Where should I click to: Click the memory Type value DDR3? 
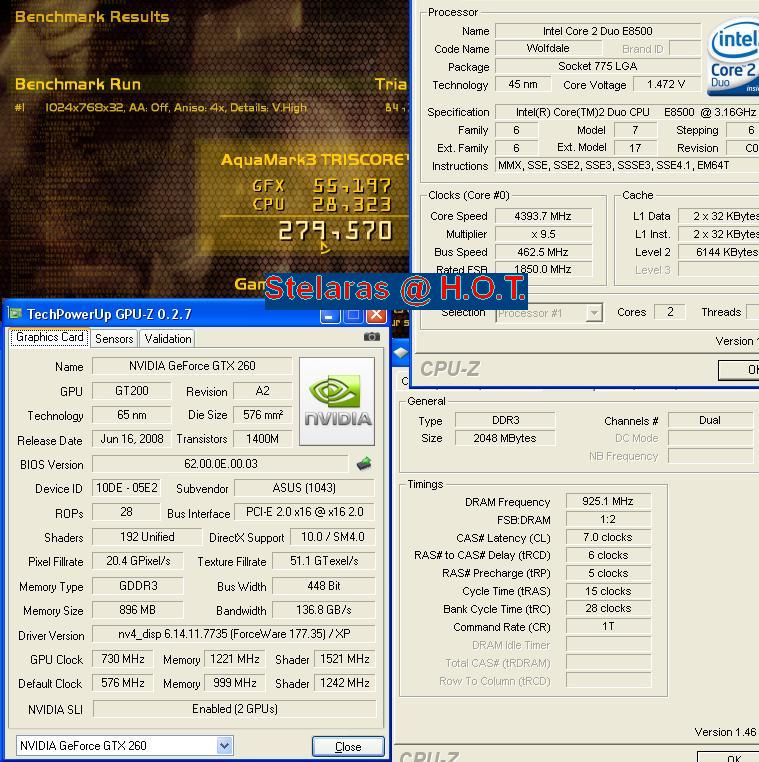point(505,420)
